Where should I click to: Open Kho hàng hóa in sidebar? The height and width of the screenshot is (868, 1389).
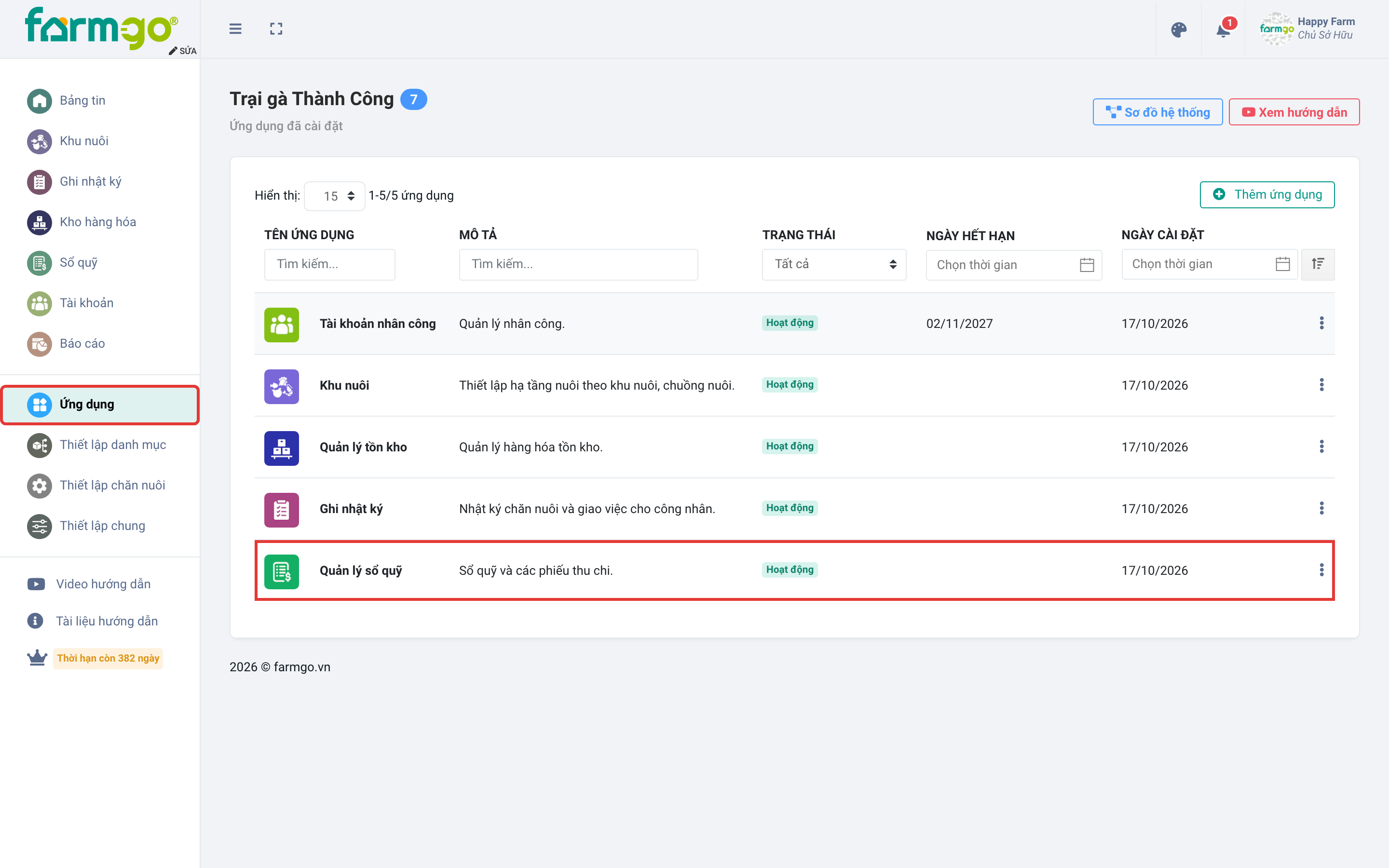82,222
